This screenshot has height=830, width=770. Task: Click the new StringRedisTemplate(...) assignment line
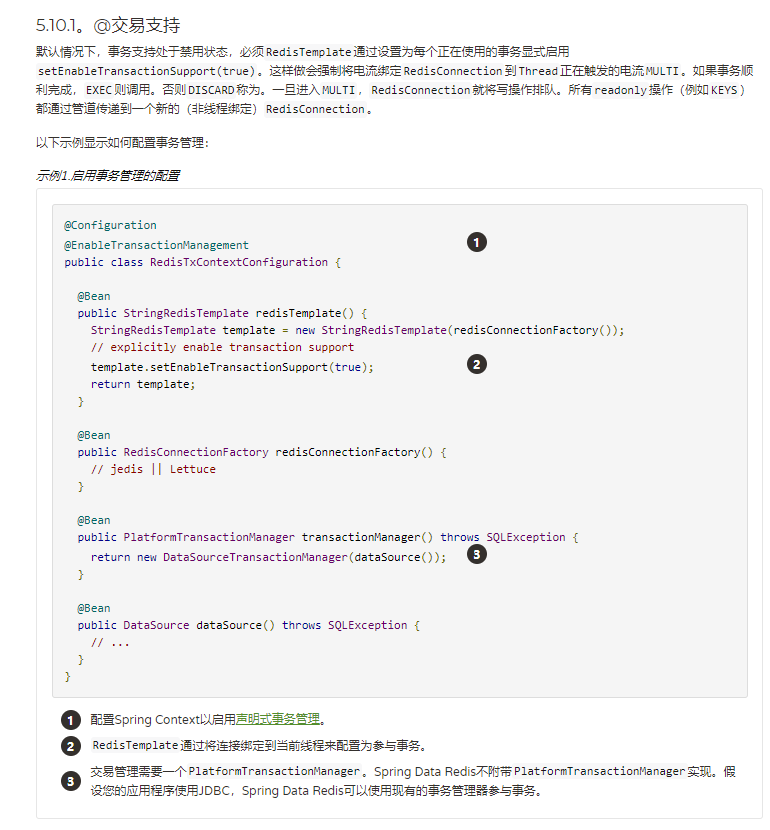tap(357, 330)
